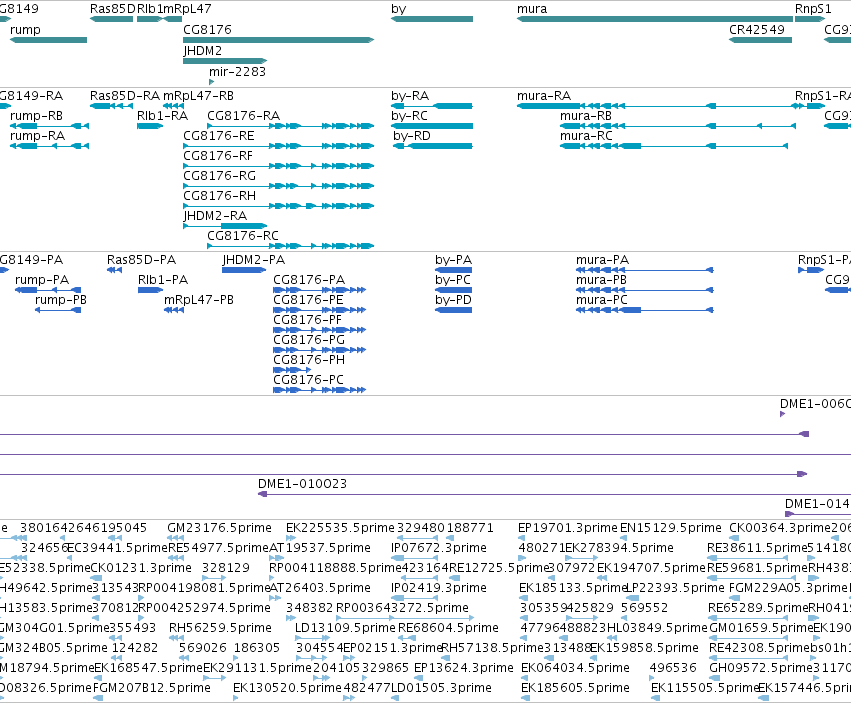The image size is (851, 703).
Task: Open the EP19701.3prime EST label
Action: click(568, 528)
